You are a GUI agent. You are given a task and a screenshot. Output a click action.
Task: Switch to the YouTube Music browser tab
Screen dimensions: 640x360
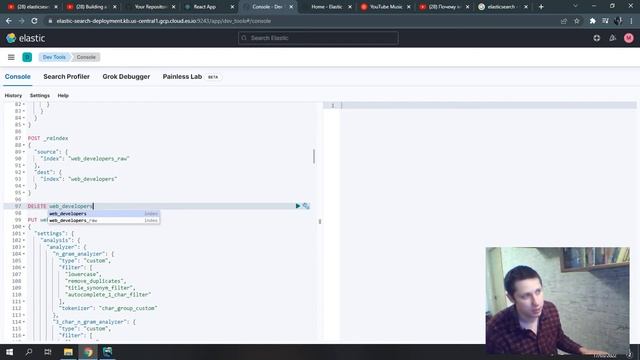[x=386, y=7]
